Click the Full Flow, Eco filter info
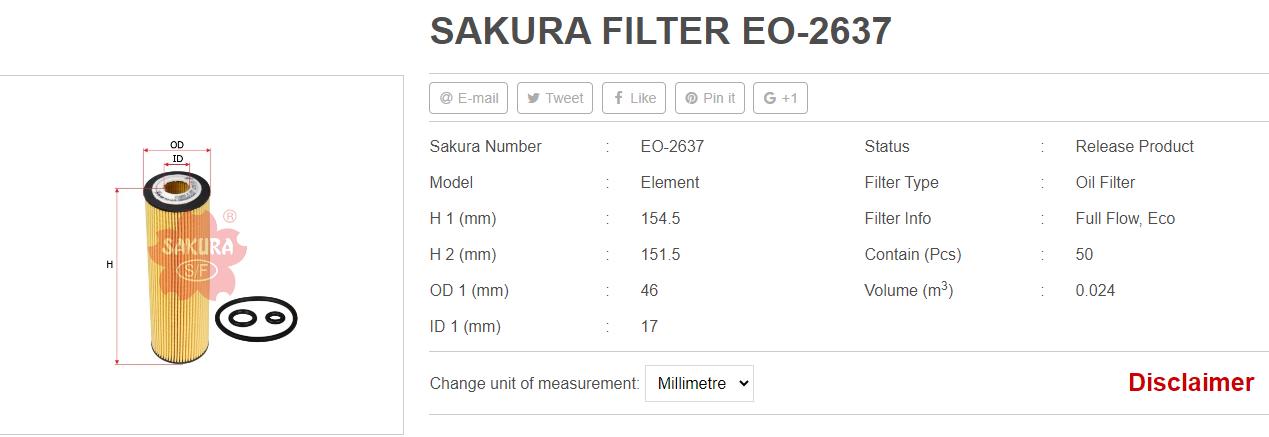 tap(1126, 218)
